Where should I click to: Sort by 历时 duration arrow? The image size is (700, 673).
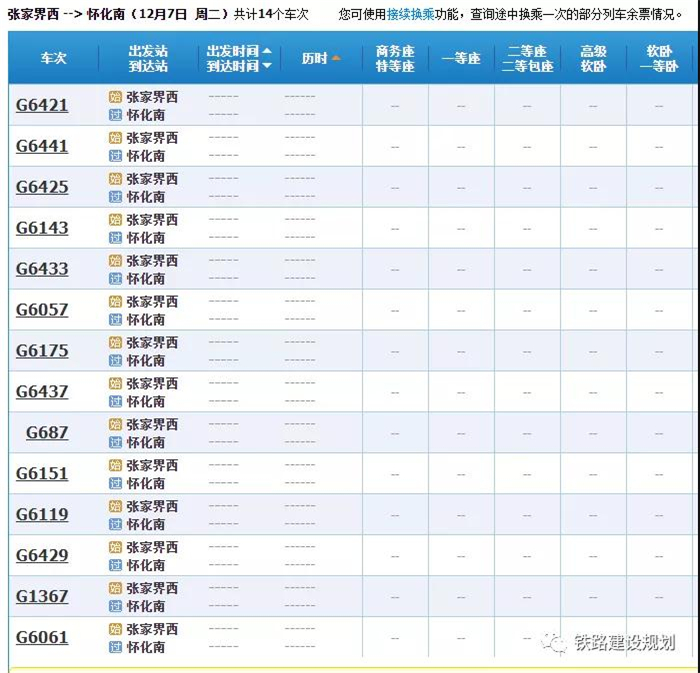pos(336,58)
